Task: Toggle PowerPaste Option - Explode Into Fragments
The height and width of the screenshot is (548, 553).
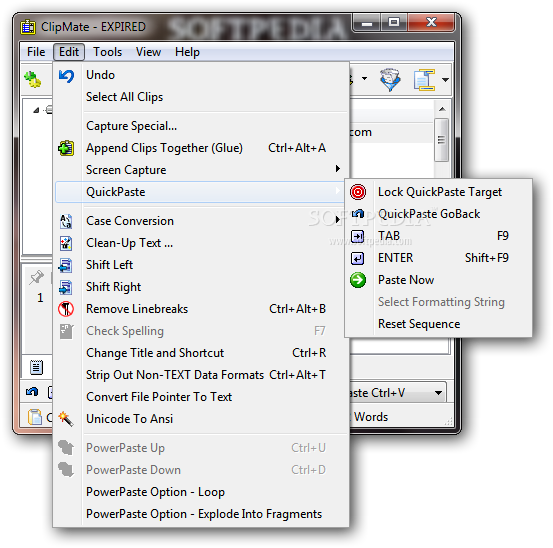Action: [x=201, y=514]
